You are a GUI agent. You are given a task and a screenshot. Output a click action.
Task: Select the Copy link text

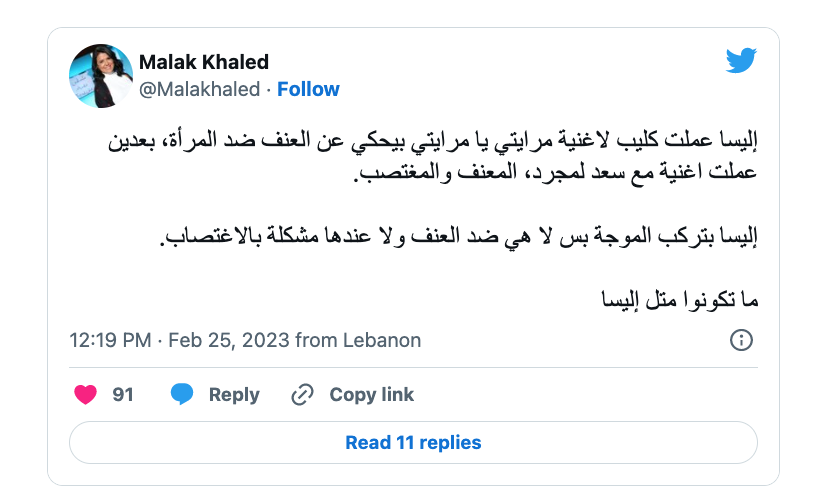click(371, 394)
